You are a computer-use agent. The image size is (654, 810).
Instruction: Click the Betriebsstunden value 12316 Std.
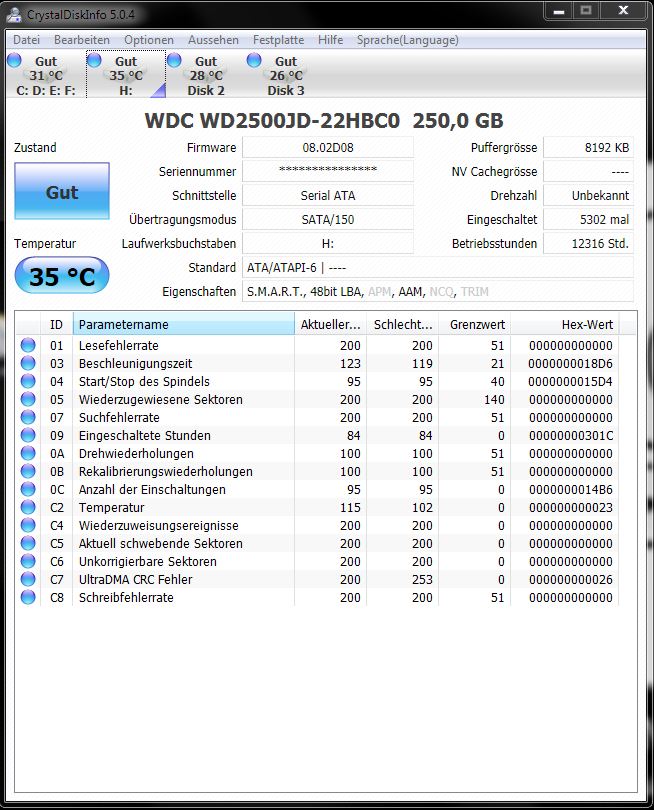click(x=588, y=243)
